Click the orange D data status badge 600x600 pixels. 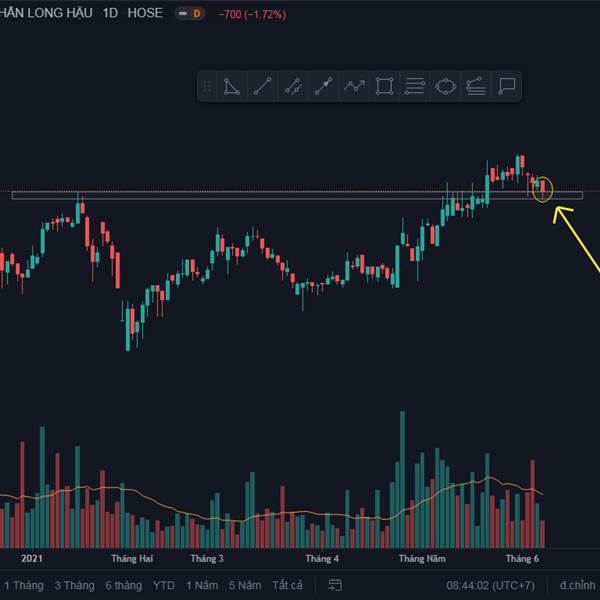tap(197, 14)
